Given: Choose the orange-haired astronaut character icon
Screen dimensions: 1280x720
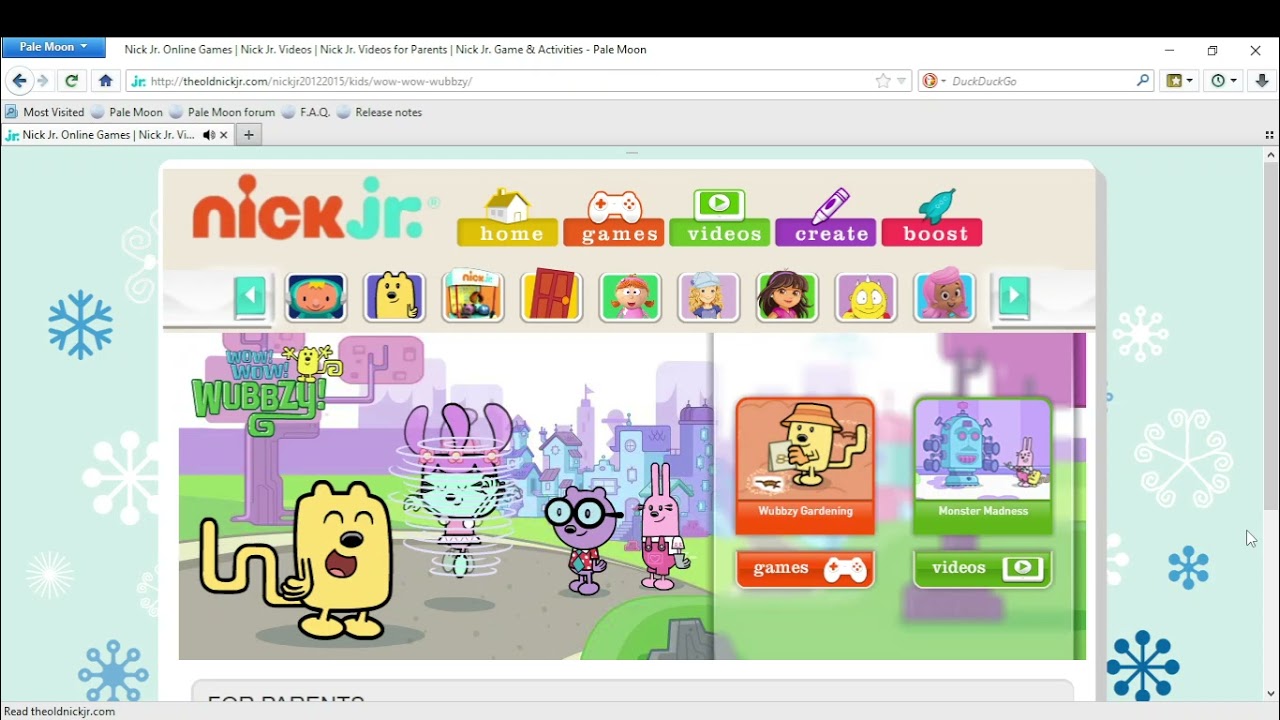Looking at the screenshot, I should tap(316, 297).
